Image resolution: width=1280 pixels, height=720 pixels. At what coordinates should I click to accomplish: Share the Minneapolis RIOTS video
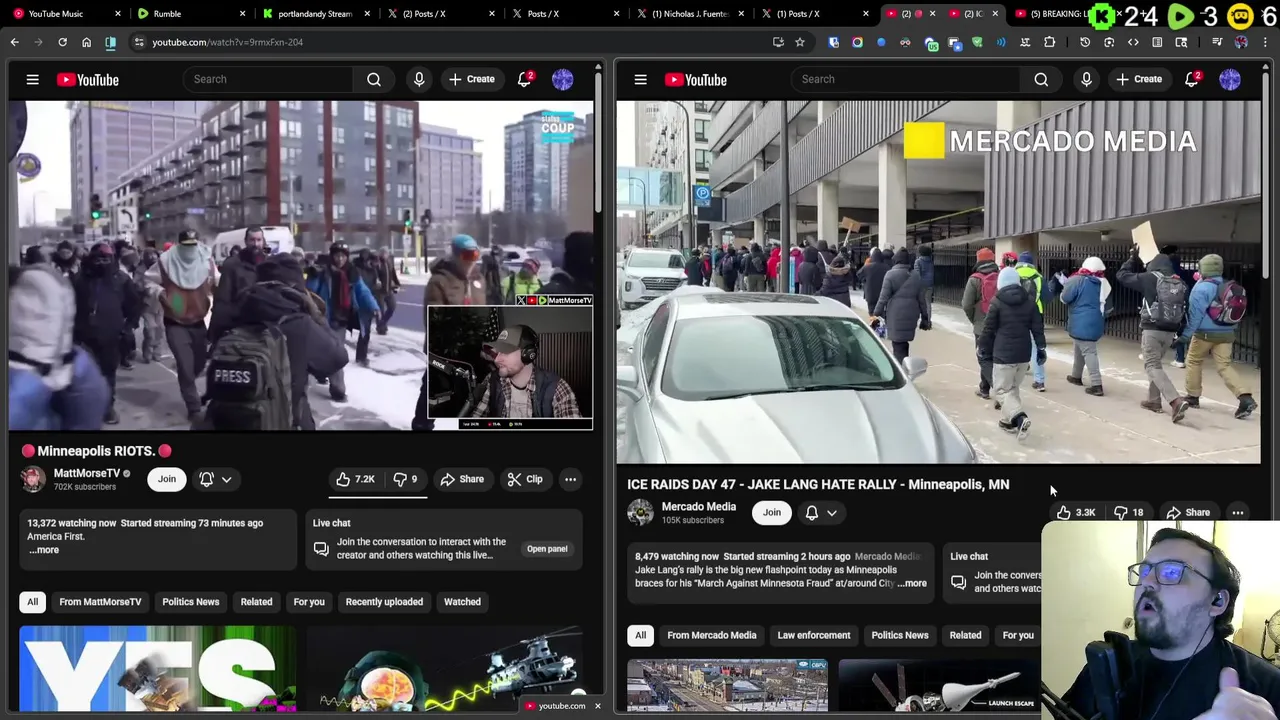(x=462, y=479)
